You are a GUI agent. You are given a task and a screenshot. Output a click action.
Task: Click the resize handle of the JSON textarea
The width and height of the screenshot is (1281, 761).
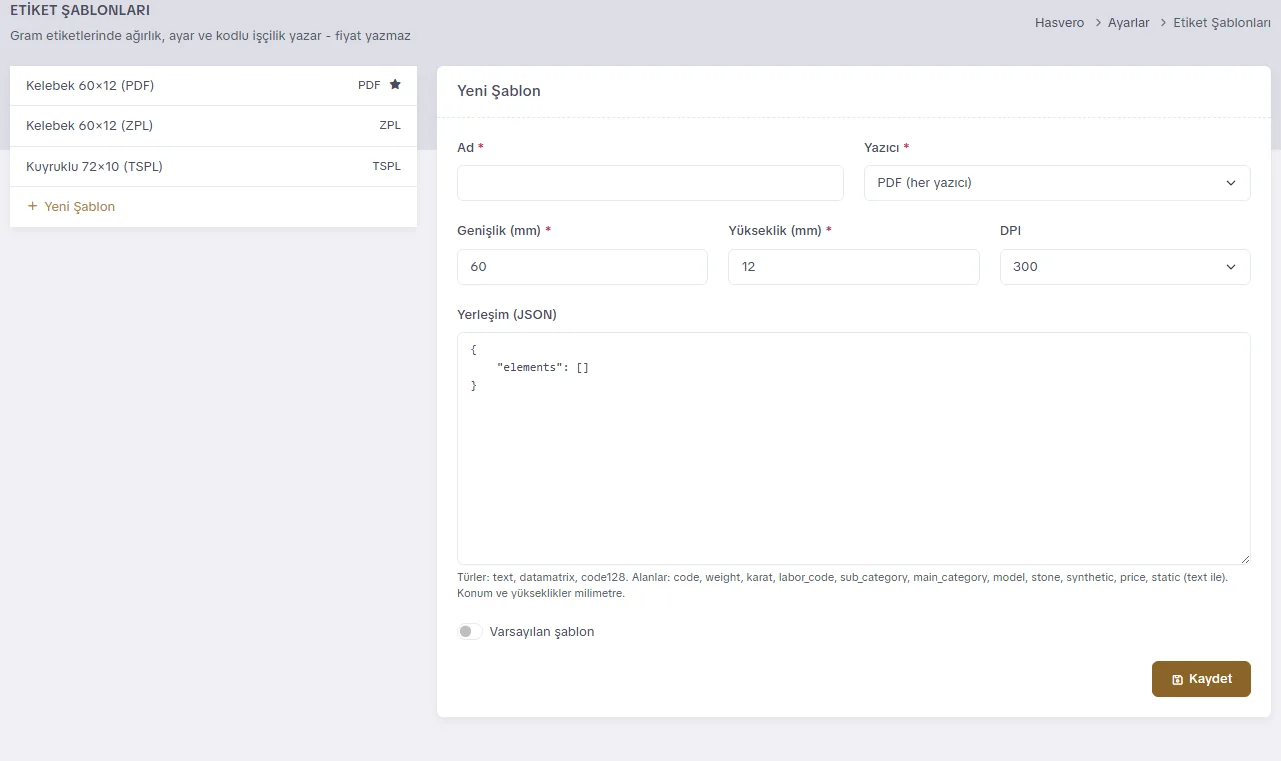pos(1245,559)
